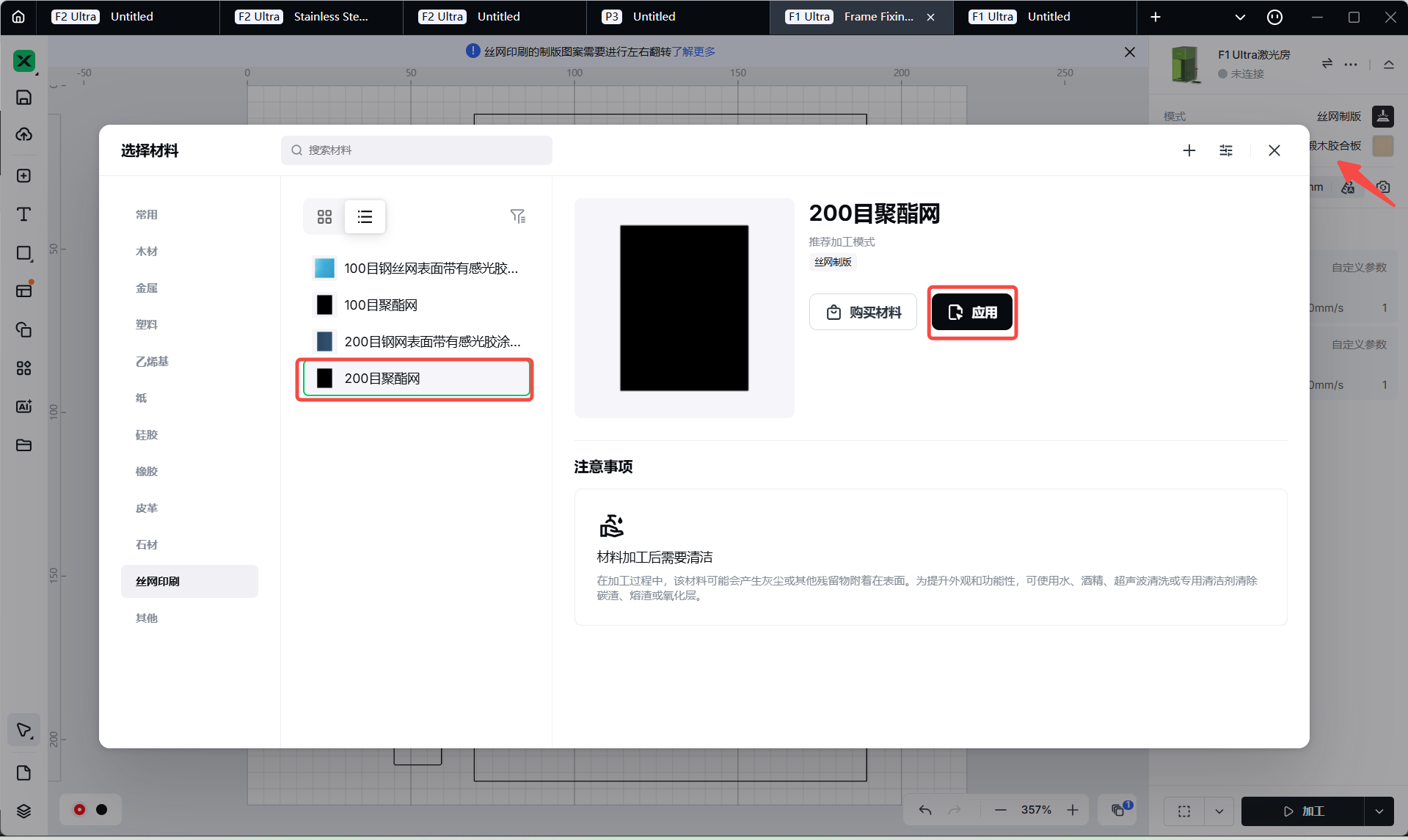Switch to grid view in material list

[x=324, y=216]
